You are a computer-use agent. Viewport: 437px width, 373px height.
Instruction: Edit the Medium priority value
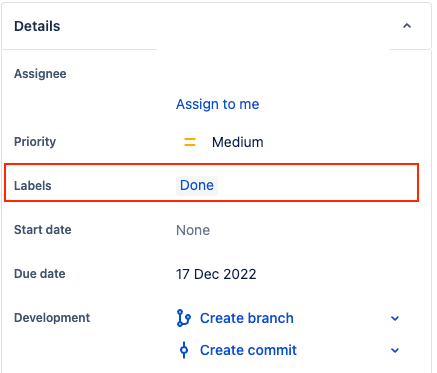[x=238, y=142]
